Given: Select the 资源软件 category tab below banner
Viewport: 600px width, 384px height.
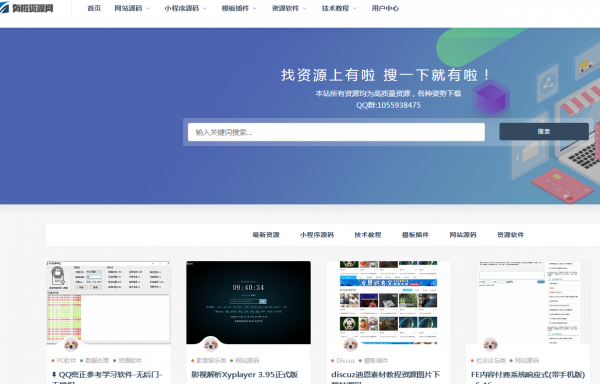Looking at the screenshot, I should pos(510,234).
